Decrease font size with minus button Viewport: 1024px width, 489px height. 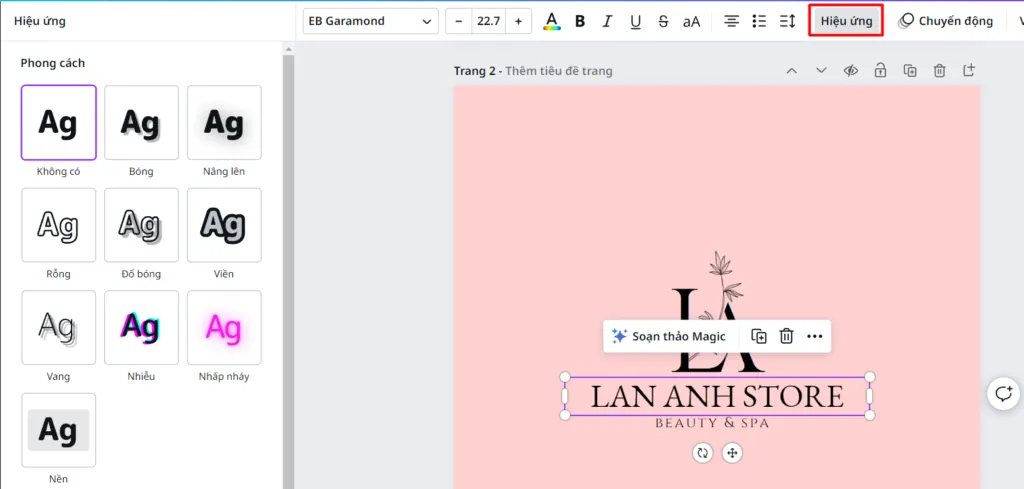click(458, 21)
